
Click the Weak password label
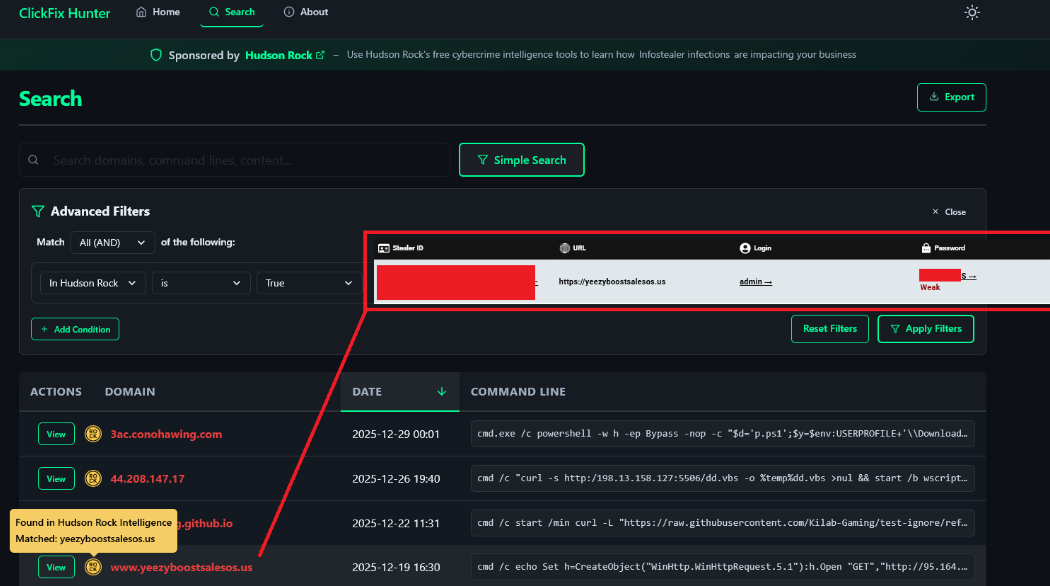tap(929, 287)
